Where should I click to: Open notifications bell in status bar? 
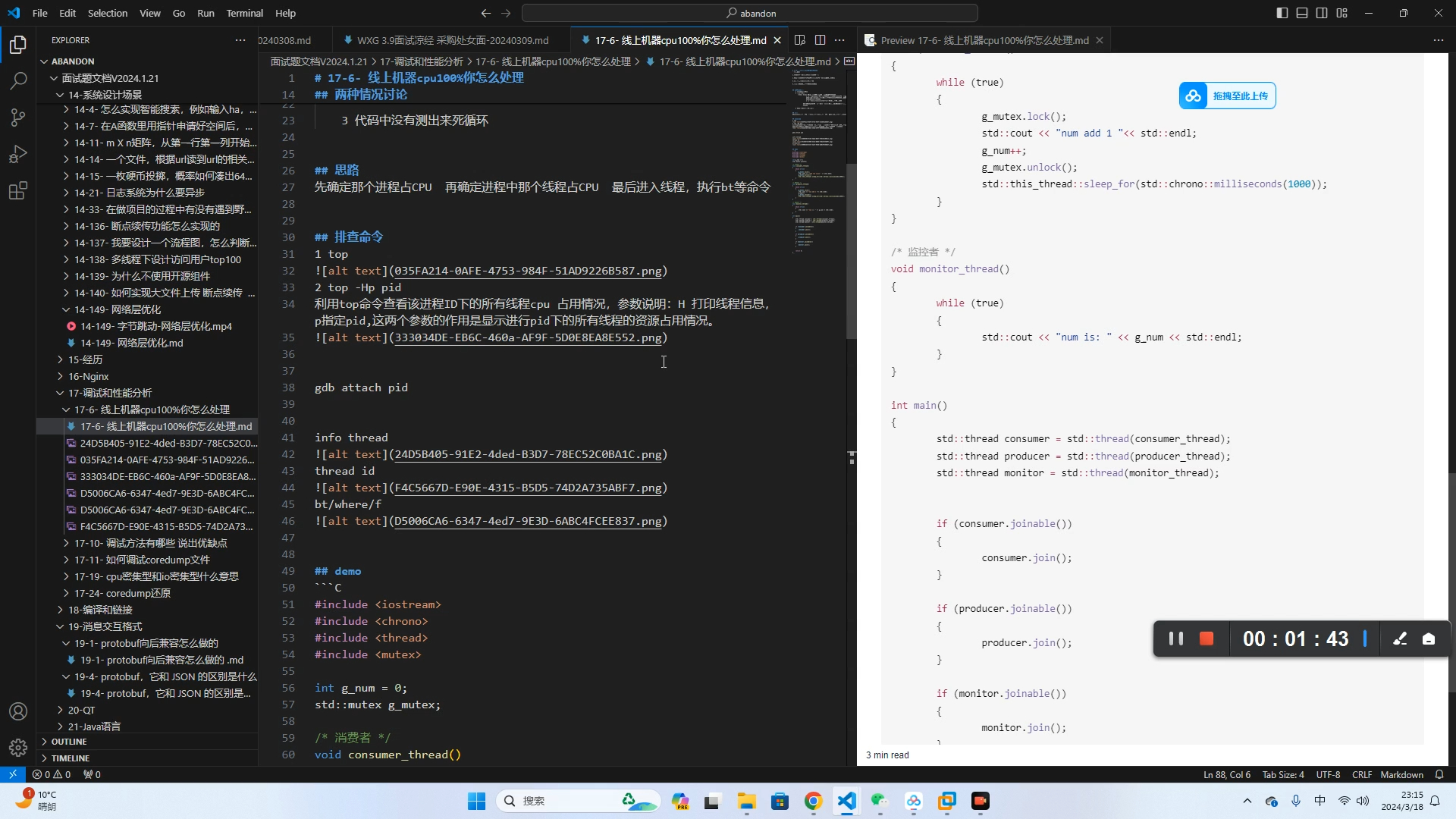click(x=1439, y=774)
